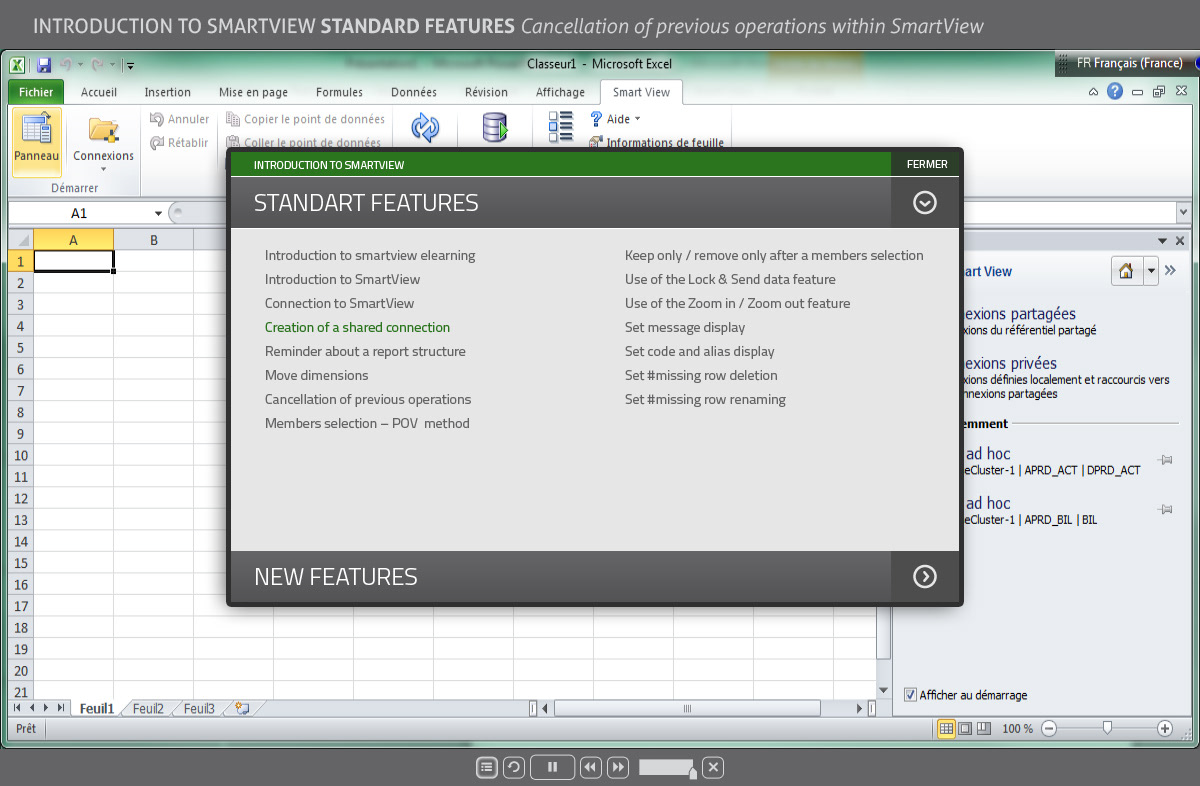Open the Panneau pane from the ribbon

click(x=36, y=141)
